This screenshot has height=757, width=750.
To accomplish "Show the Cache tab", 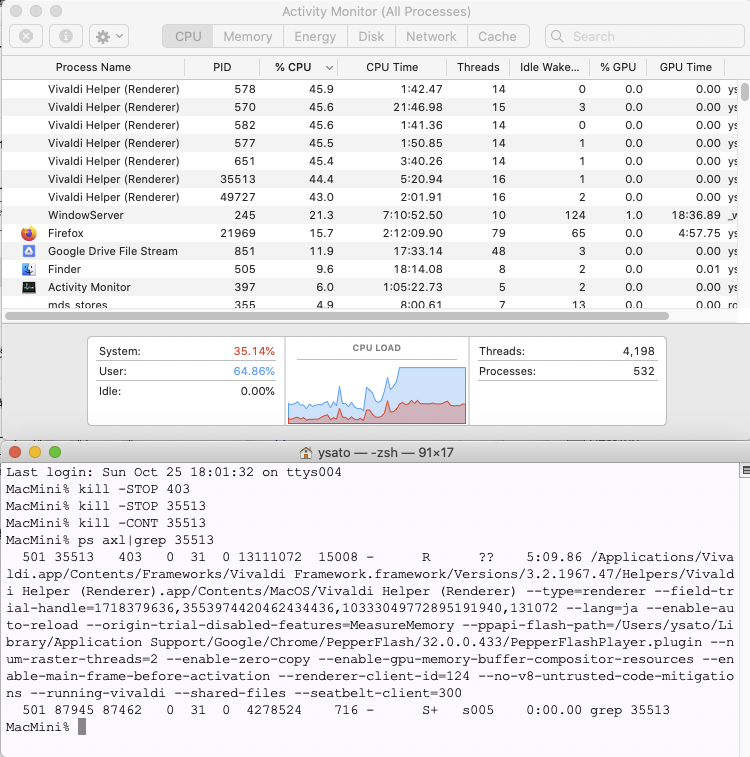I will point(497,36).
